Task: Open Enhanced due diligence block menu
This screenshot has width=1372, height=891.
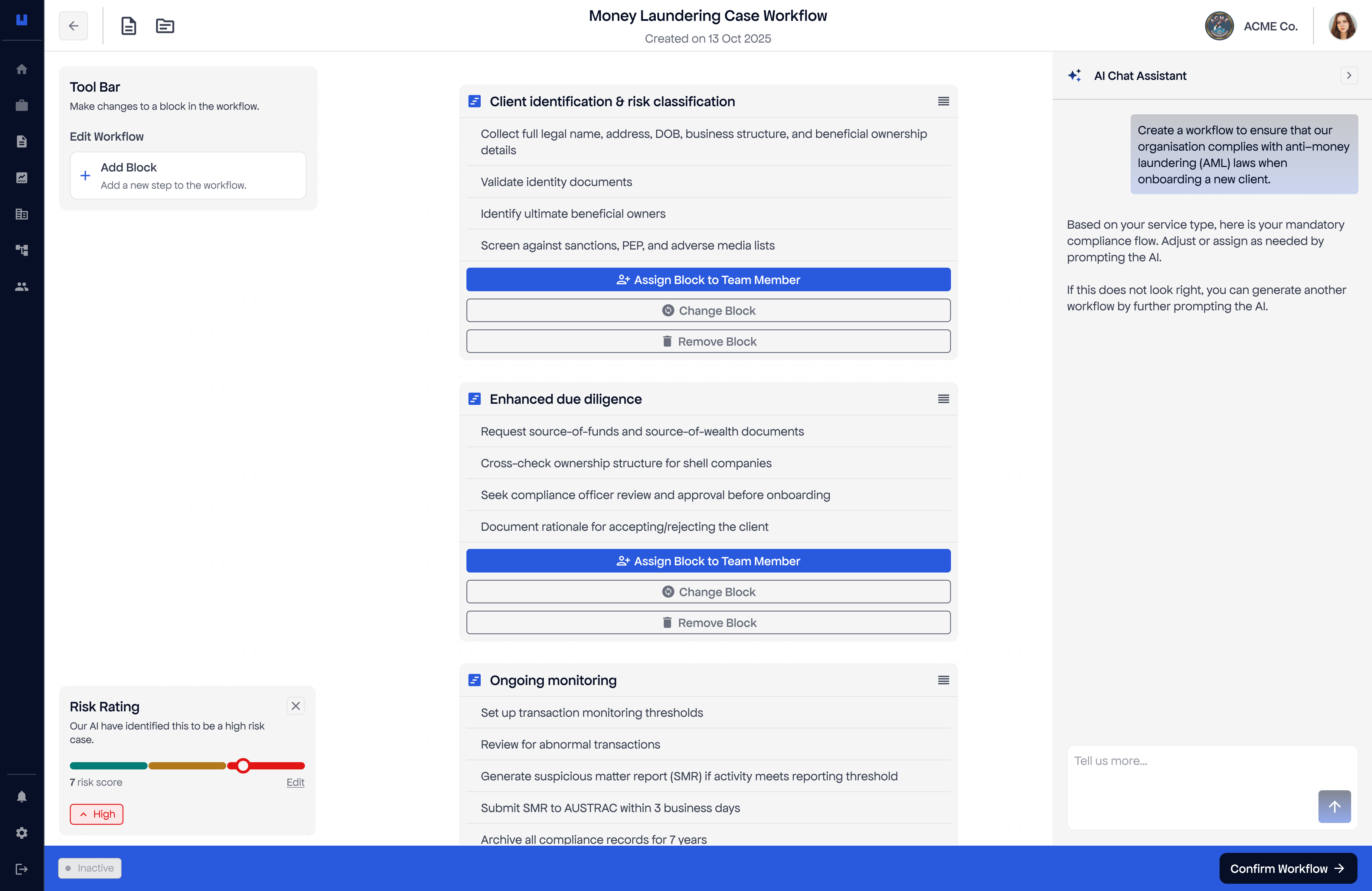Action: [943, 399]
